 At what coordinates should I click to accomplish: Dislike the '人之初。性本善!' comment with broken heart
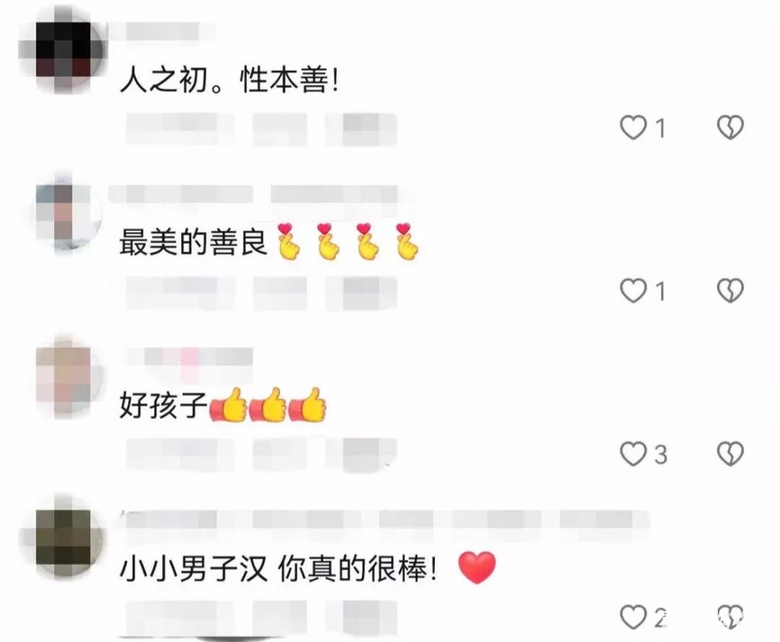click(730, 127)
